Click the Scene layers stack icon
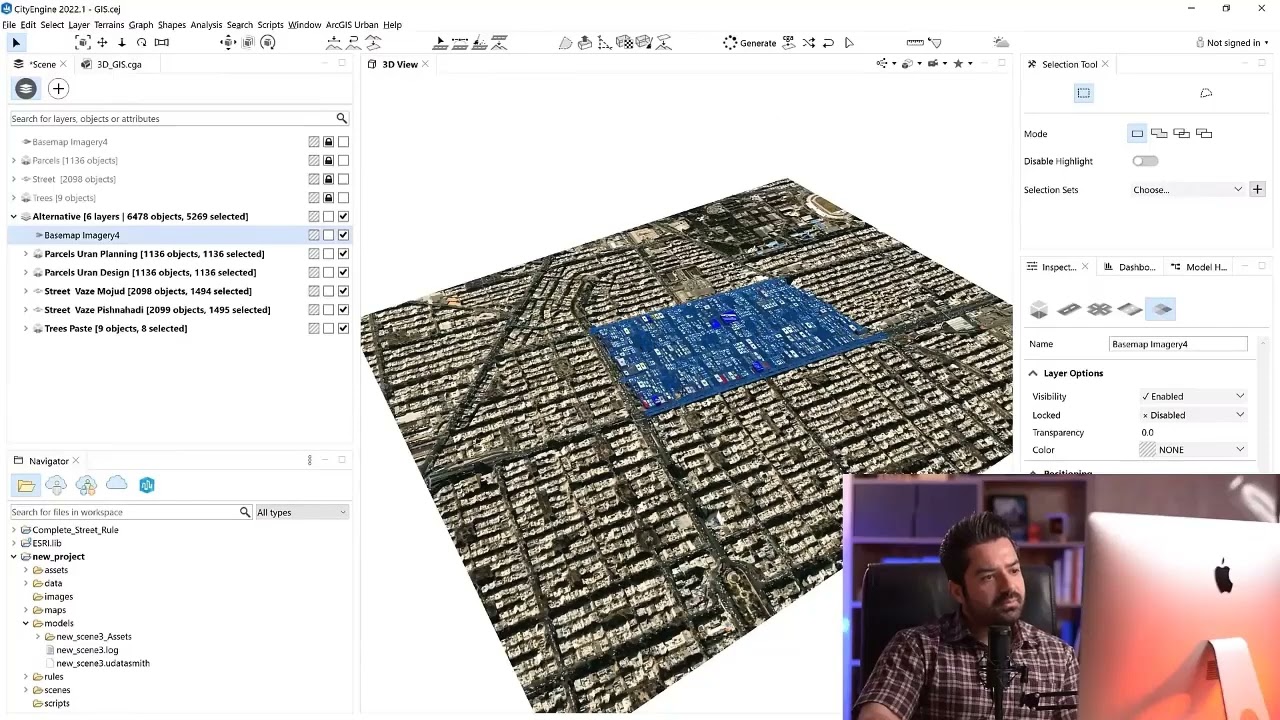The width and height of the screenshot is (1280, 720). coord(26,89)
